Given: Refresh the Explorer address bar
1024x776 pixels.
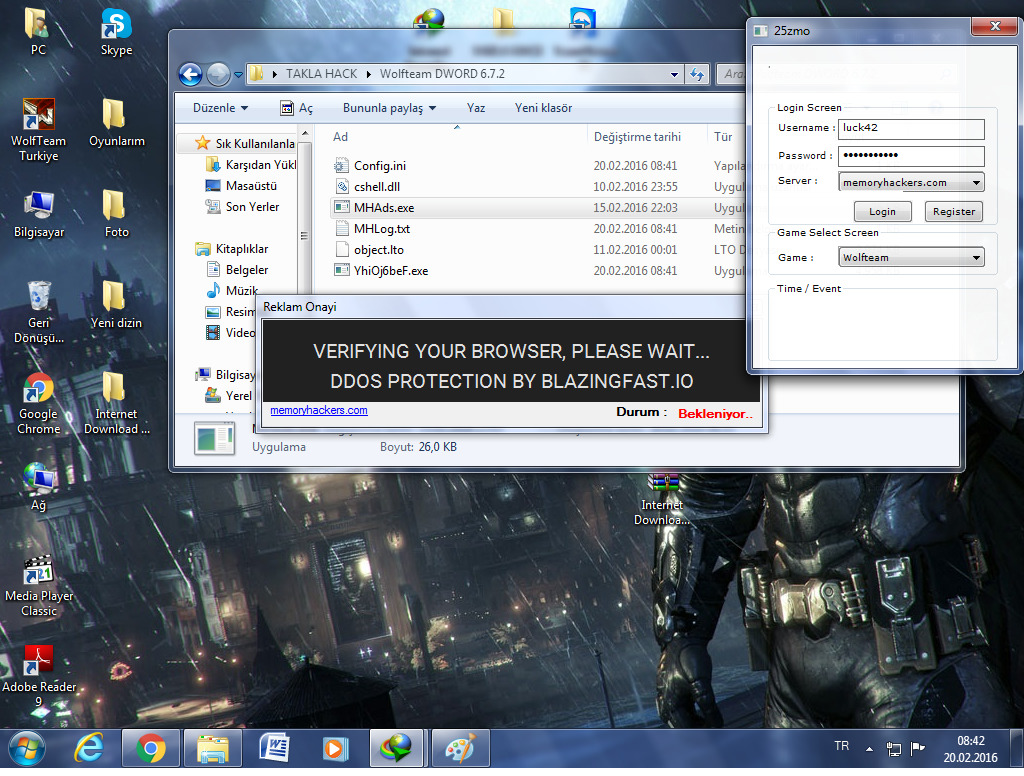Looking at the screenshot, I should (697, 74).
